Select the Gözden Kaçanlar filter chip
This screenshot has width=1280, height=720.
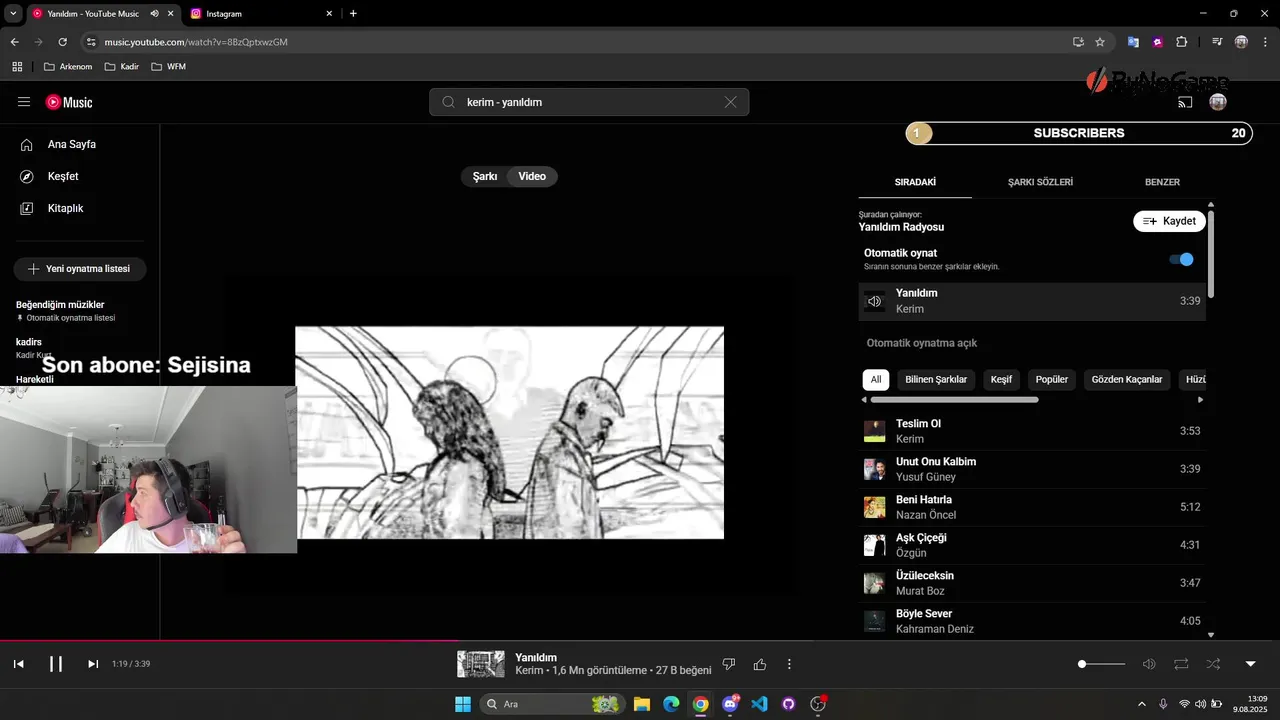click(x=1127, y=379)
